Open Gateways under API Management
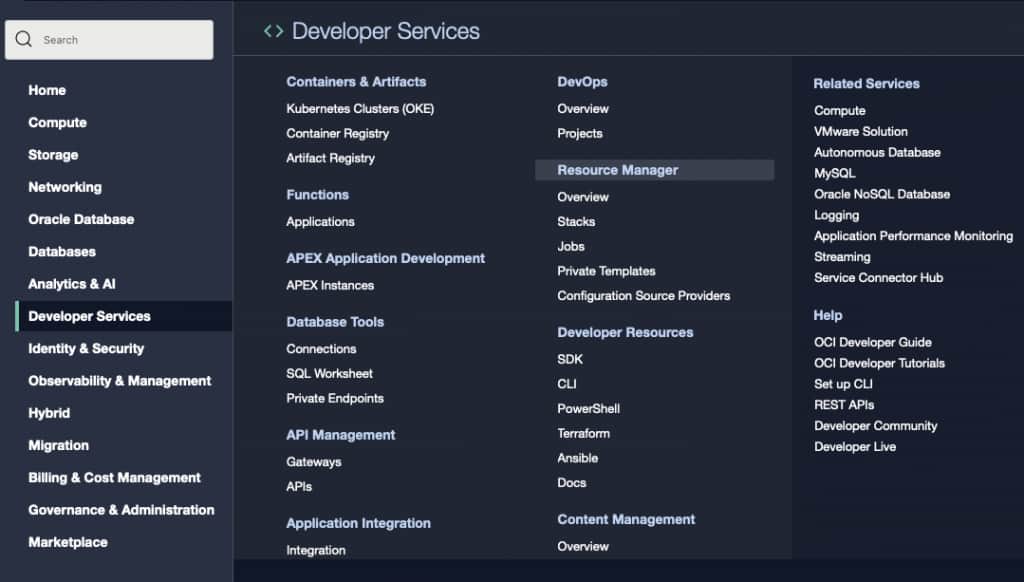Screen dimensions: 1024x582 313,462
